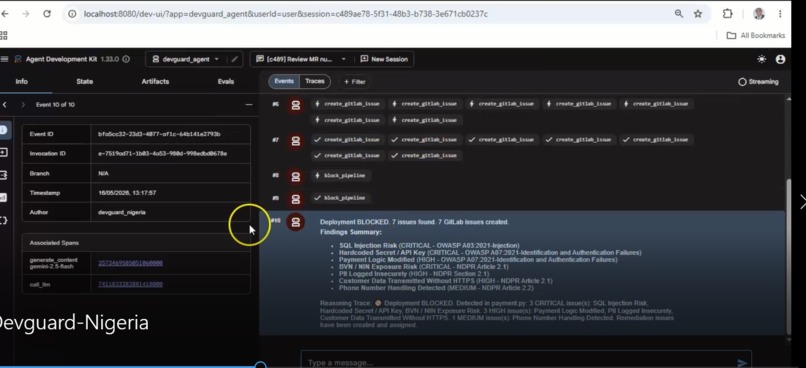Image resolution: width=806 pixels, height=368 pixels.
Task: Open the Review MR session dropdown
Action: pyautogui.click(x=301, y=59)
